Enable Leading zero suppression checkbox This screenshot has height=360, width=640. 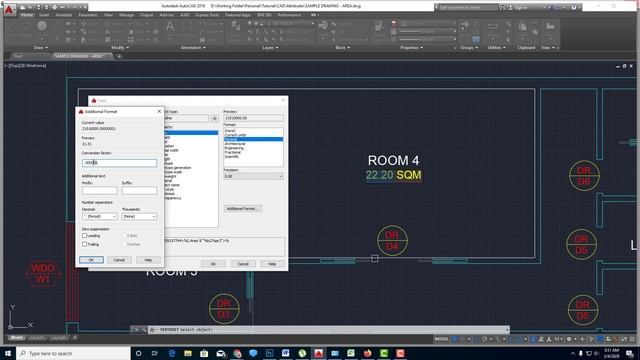(84, 236)
